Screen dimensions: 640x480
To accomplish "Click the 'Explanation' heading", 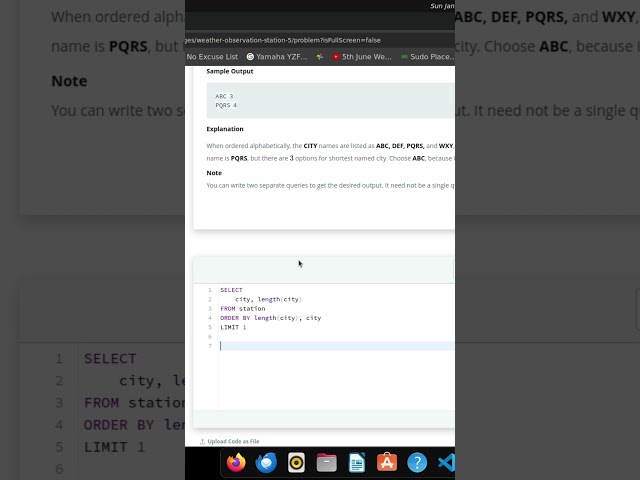I will 225,129.
